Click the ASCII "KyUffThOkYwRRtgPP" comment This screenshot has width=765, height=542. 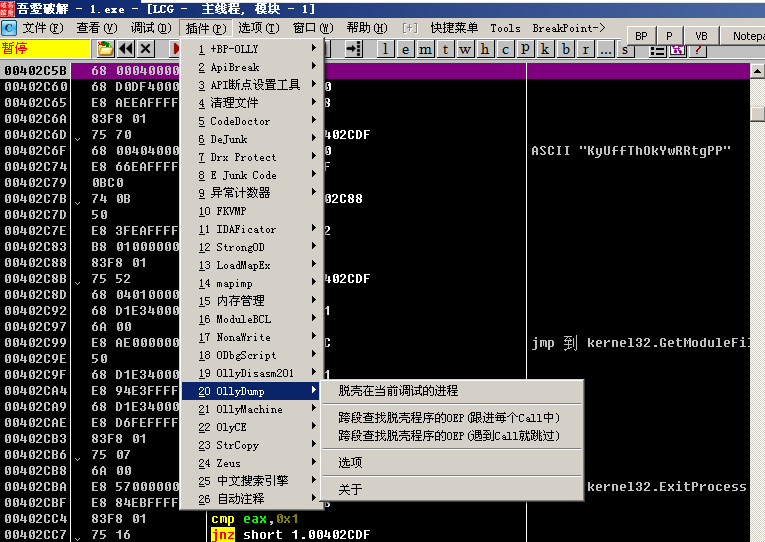(631, 151)
